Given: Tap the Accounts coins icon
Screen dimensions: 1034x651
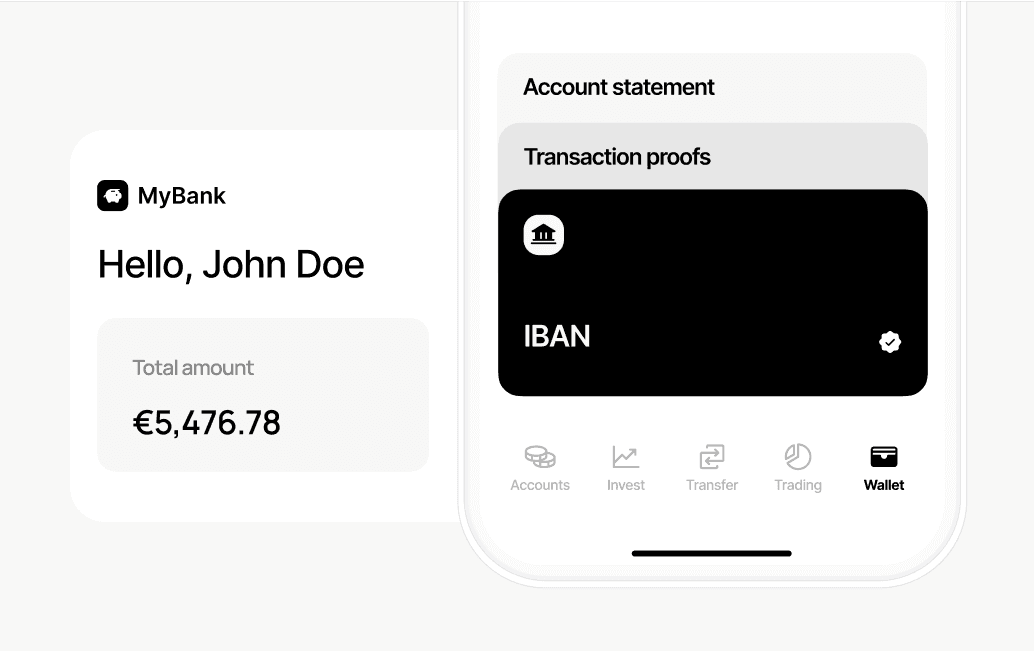Looking at the screenshot, I should [540, 456].
